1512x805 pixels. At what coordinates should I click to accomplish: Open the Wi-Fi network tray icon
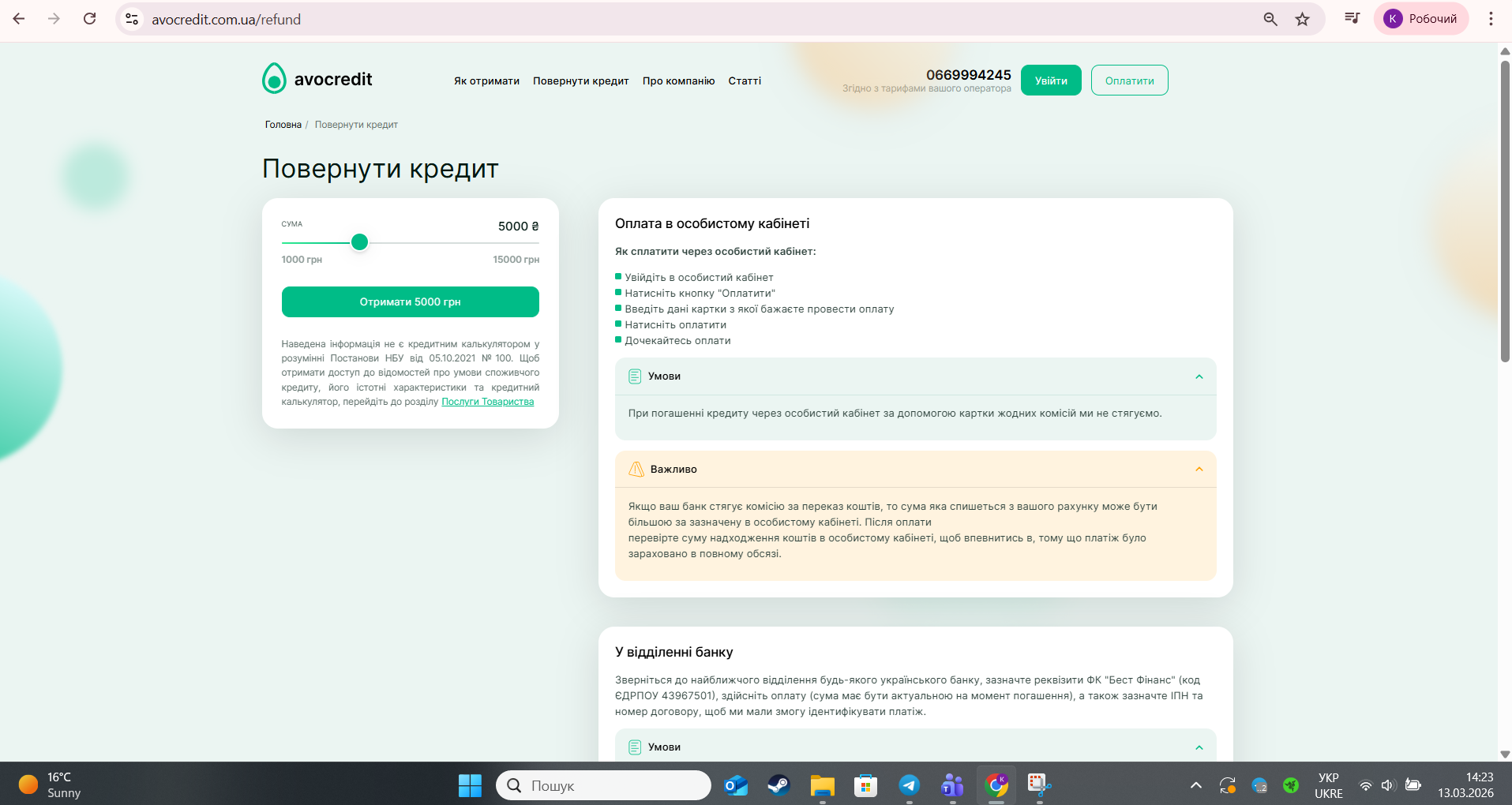point(1365,785)
